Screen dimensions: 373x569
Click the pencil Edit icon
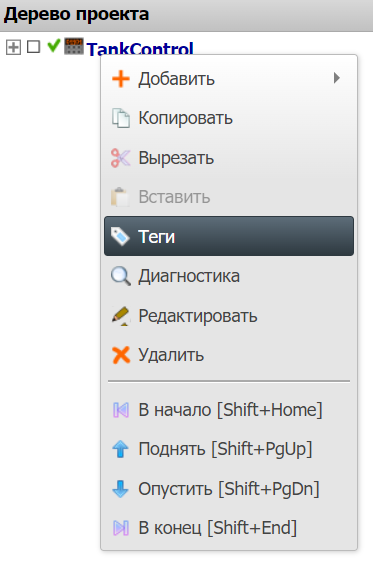(x=121, y=316)
